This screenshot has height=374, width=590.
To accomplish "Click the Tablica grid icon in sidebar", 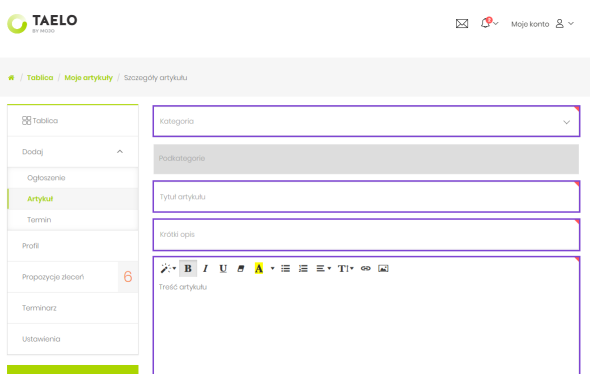I will tap(26, 120).
